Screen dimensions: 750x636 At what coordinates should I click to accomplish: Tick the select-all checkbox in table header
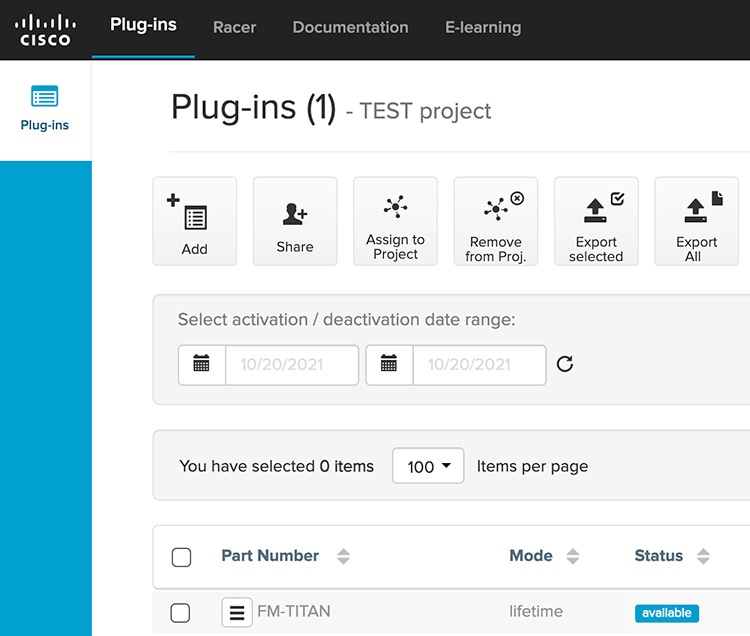click(181, 557)
